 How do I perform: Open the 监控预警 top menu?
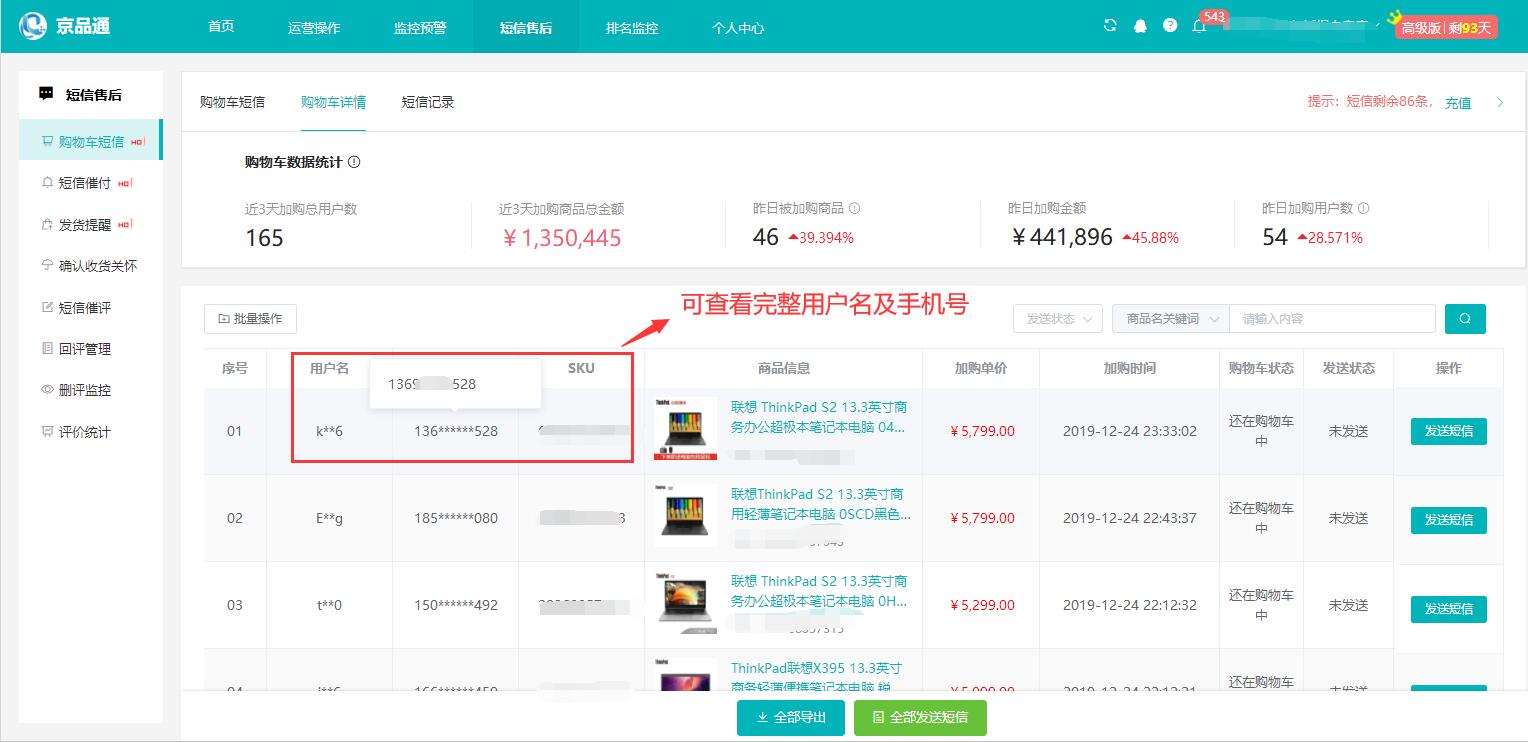click(420, 28)
